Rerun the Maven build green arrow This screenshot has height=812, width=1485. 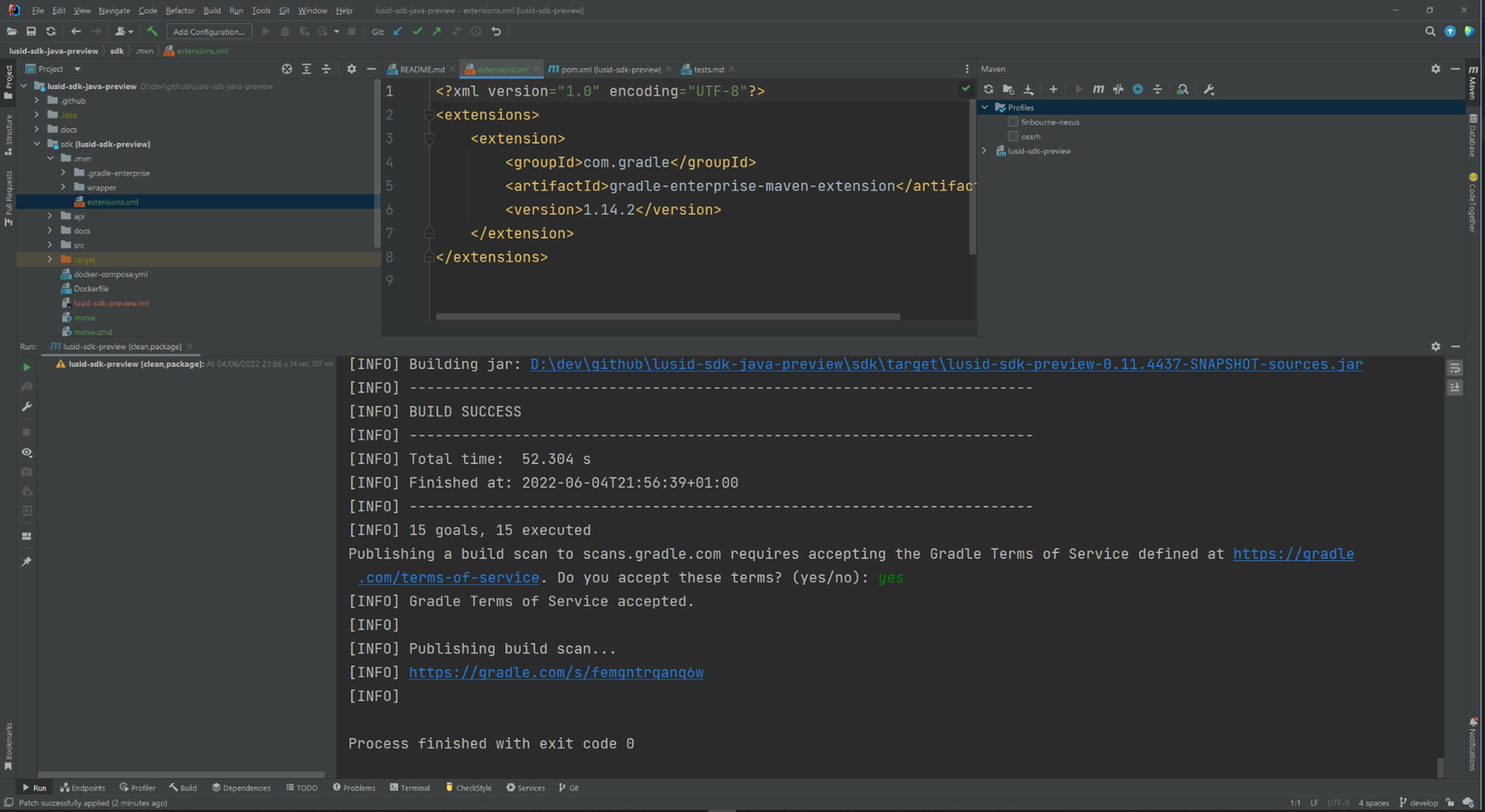coord(26,367)
